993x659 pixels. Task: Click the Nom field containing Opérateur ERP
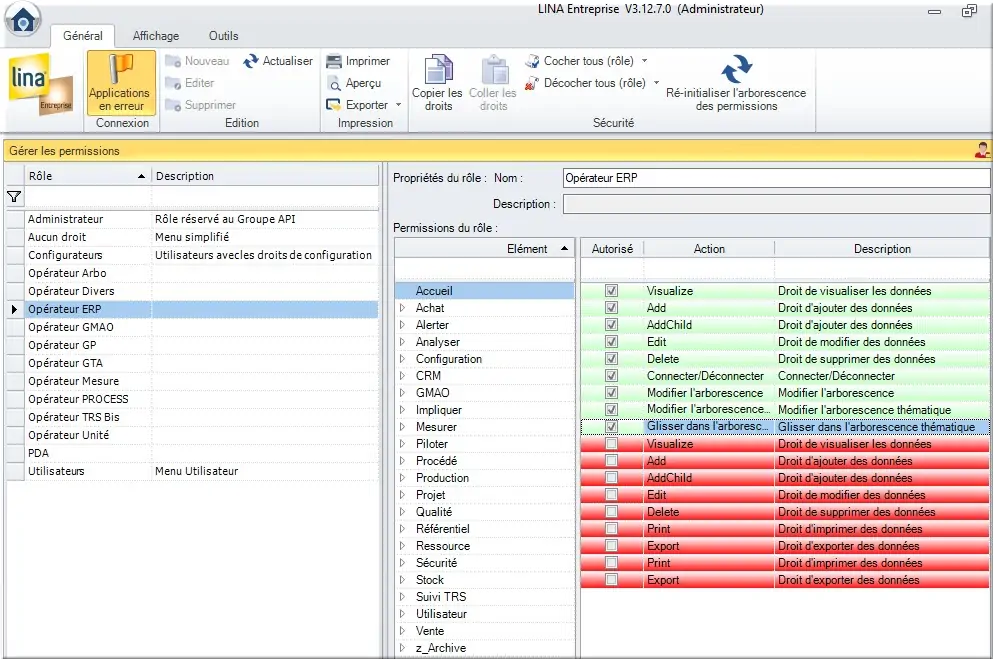tap(776, 178)
